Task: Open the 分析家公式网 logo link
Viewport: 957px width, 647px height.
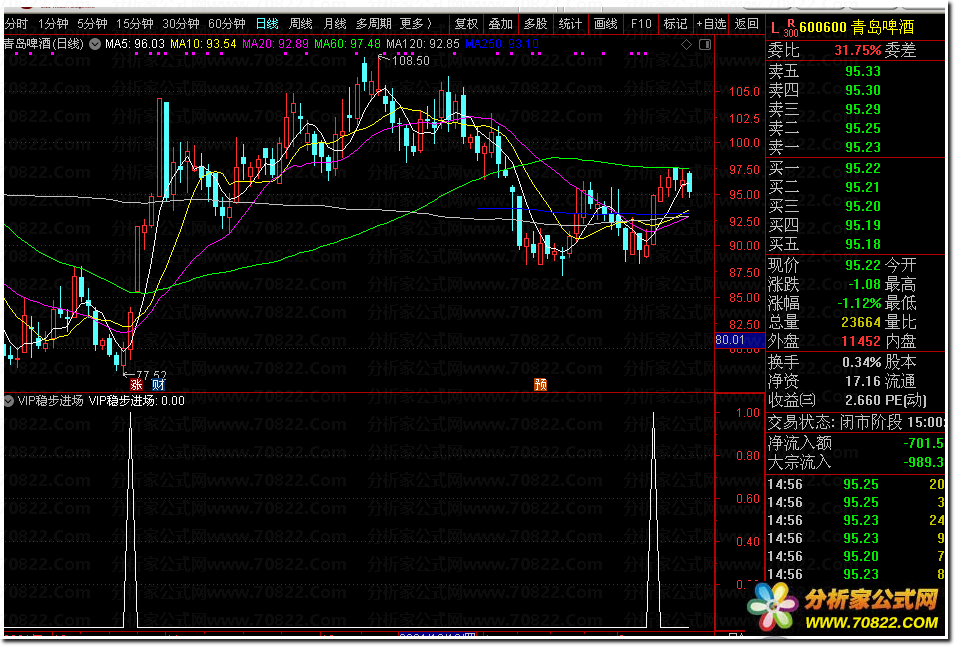Action: point(843,609)
